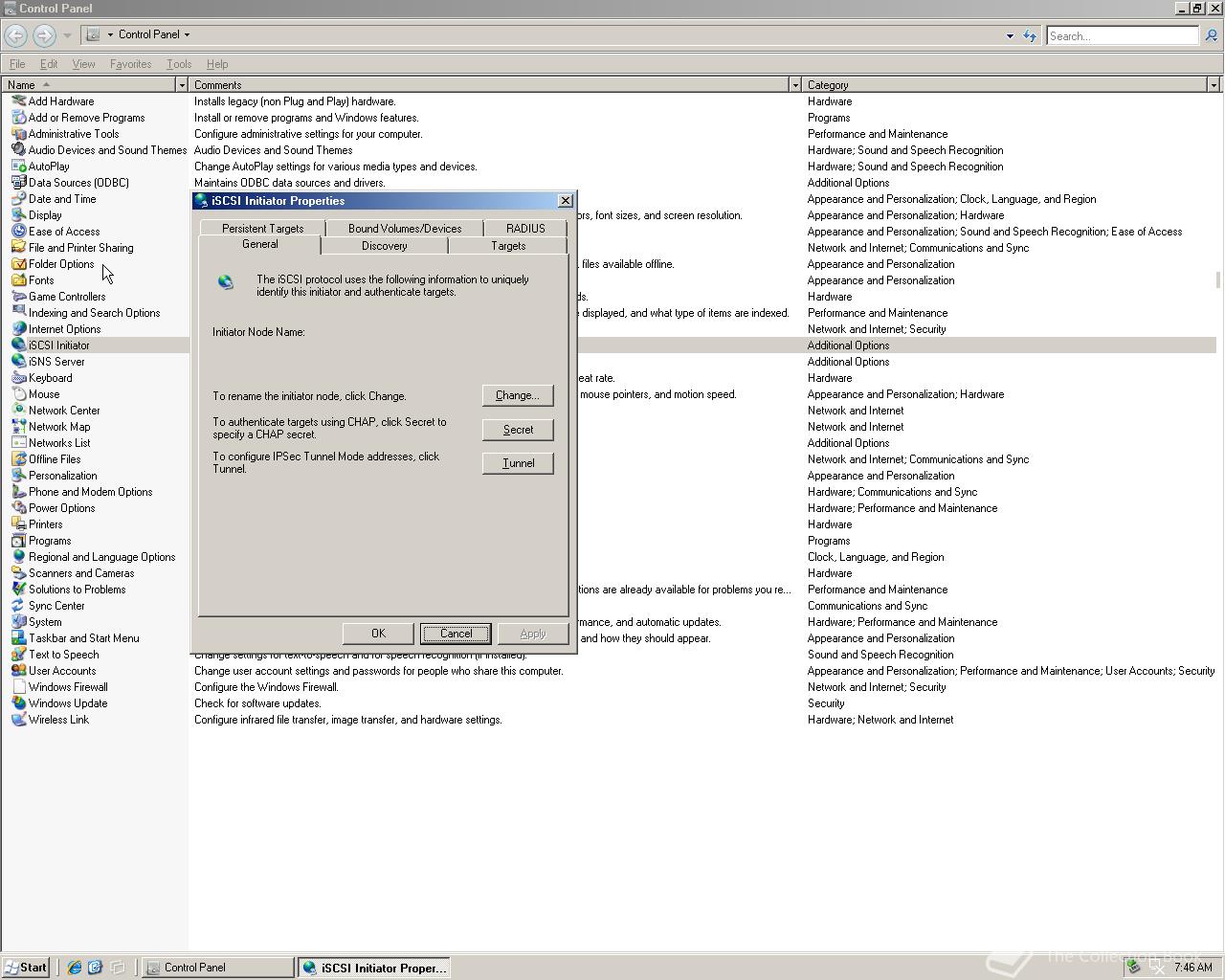Click the Forward navigation button
This screenshot has width=1225, height=980.
[44, 35]
